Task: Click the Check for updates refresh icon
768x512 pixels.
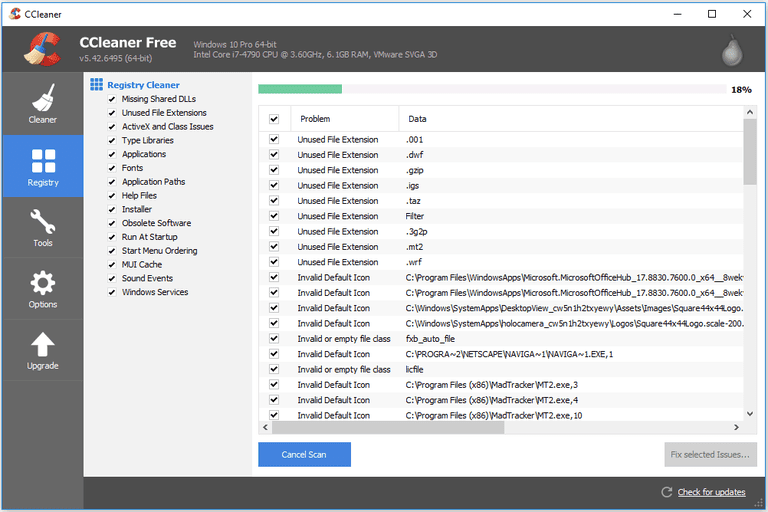Action: 668,492
